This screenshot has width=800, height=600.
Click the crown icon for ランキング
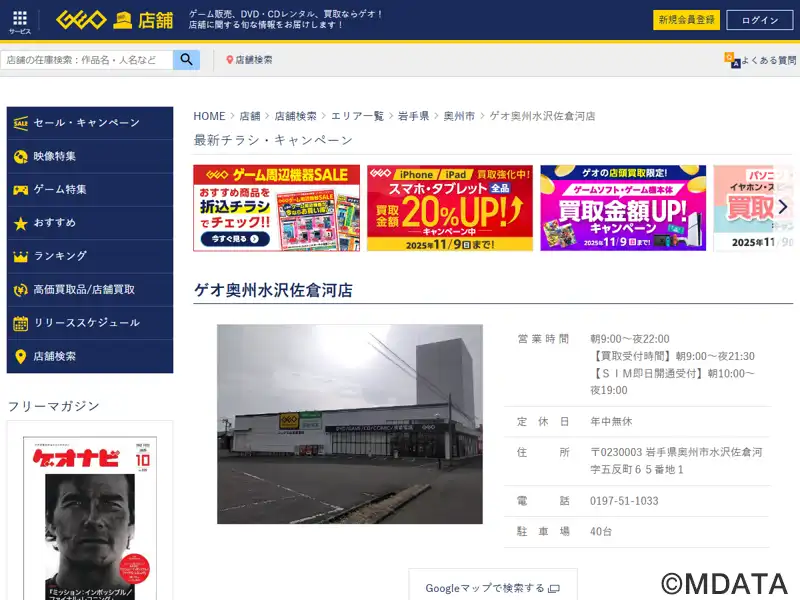(x=20, y=257)
